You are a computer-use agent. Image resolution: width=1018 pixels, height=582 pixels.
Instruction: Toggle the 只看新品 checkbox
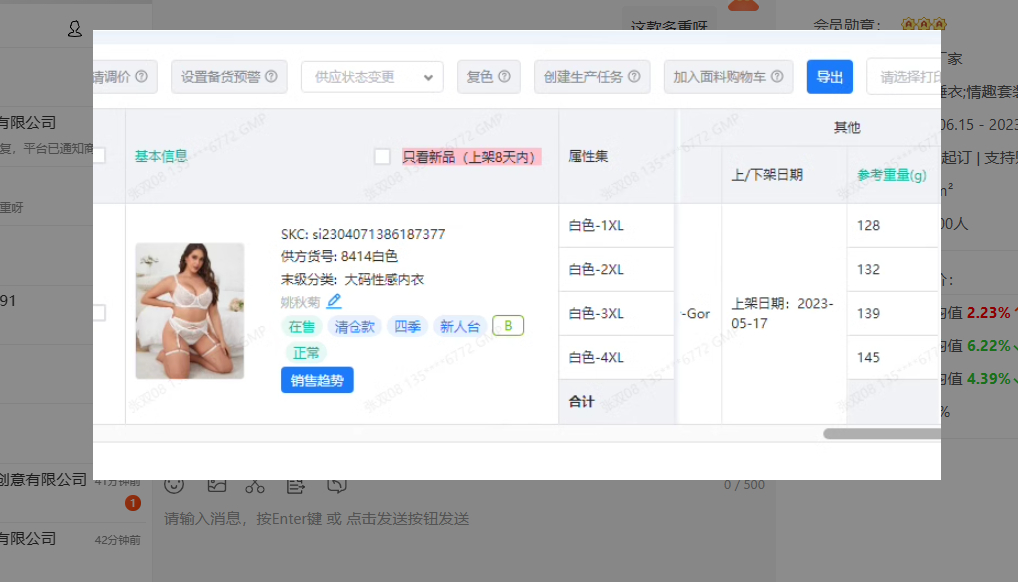pyautogui.click(x=382, y=157)
